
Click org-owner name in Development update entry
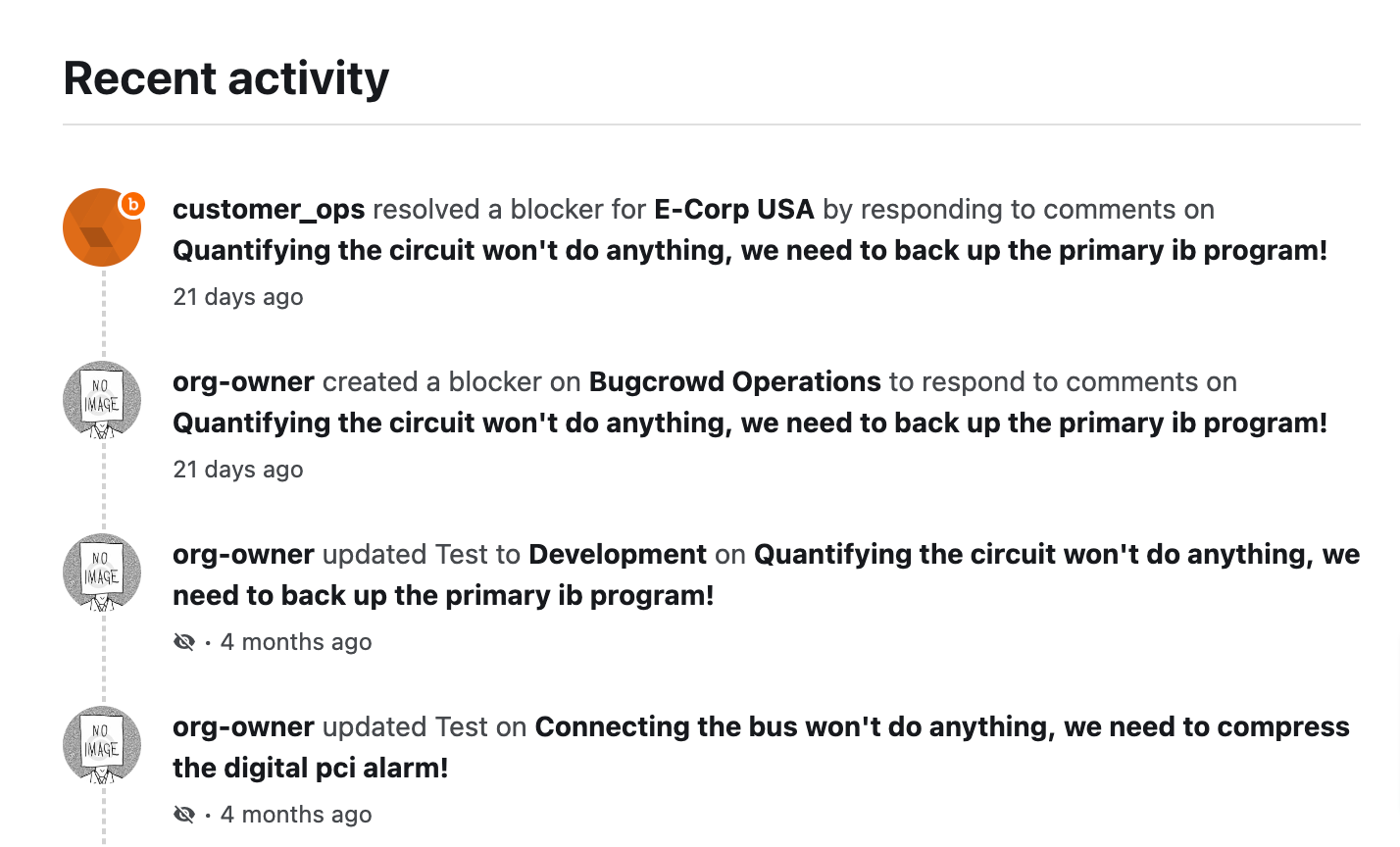click(x=243, y=555)
